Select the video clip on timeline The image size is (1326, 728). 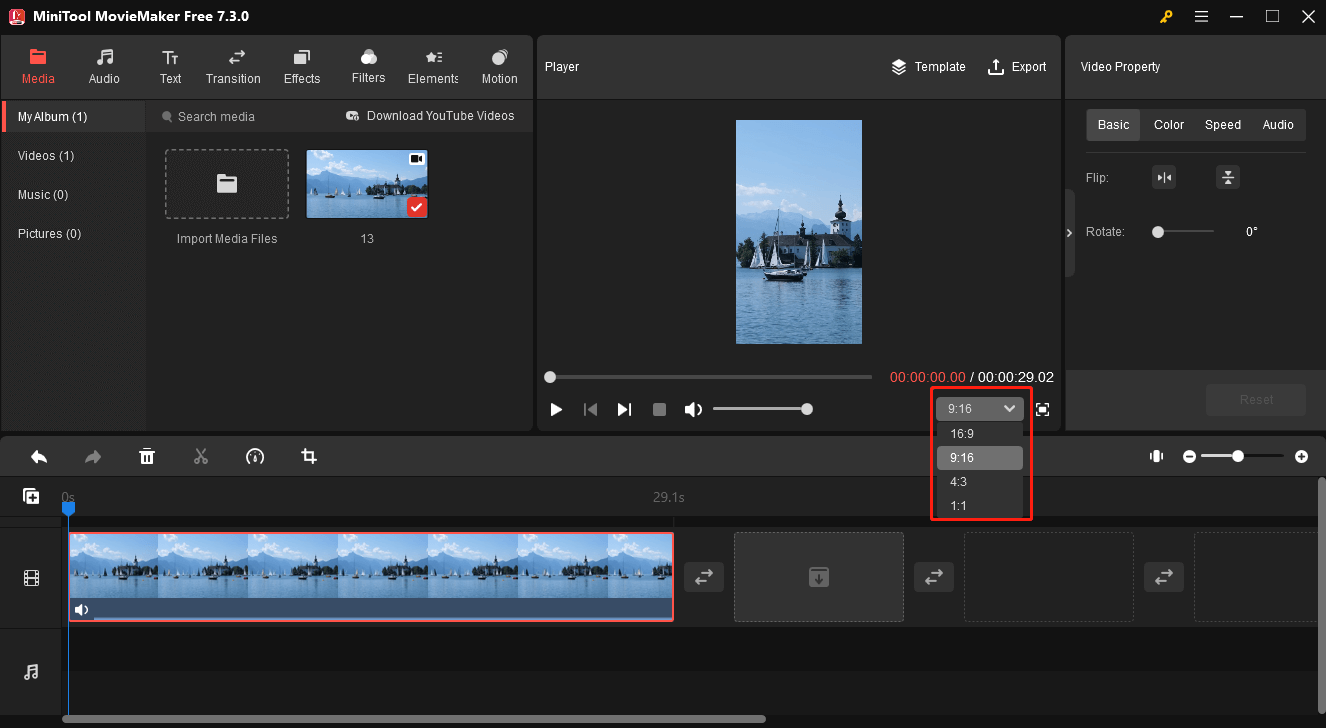point(371,576)
